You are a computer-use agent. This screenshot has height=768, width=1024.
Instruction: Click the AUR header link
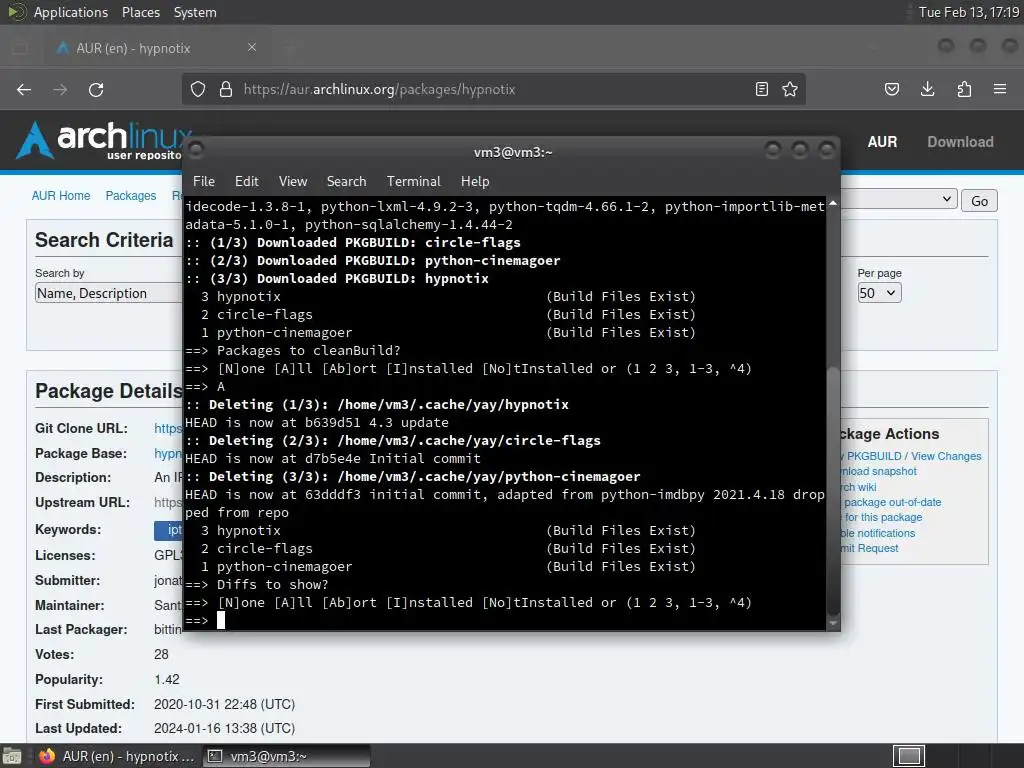[x=882, y=142]
